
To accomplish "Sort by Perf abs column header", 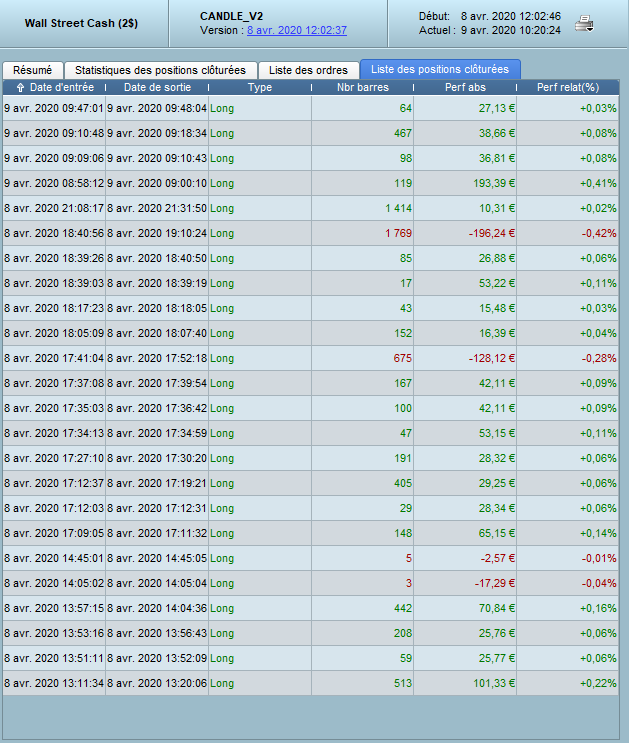I will [x=465, y=87].
